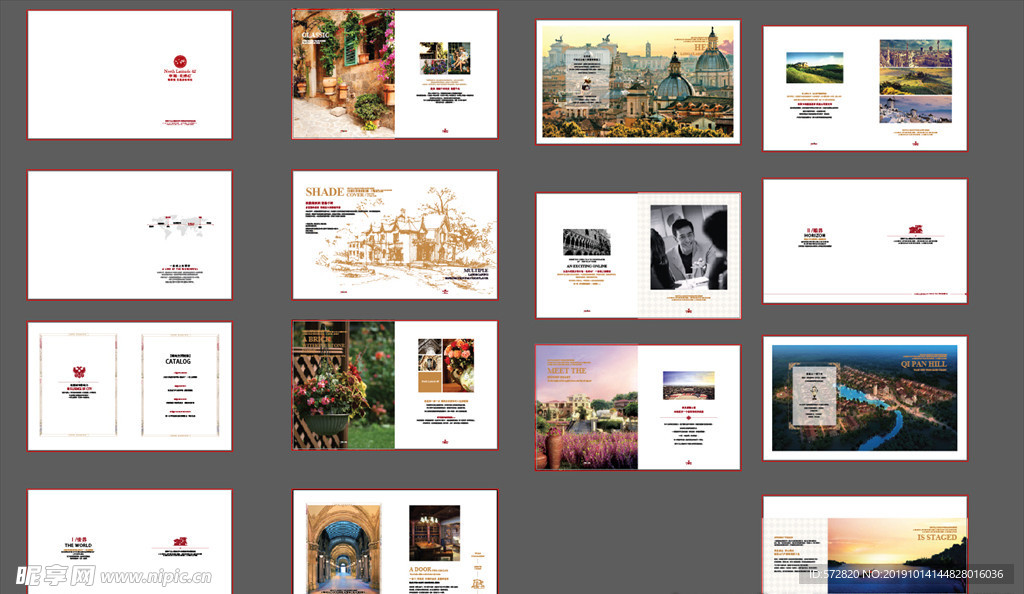Select the CATALOG heading text
1024x594 pixels.
tap(178, 362)
